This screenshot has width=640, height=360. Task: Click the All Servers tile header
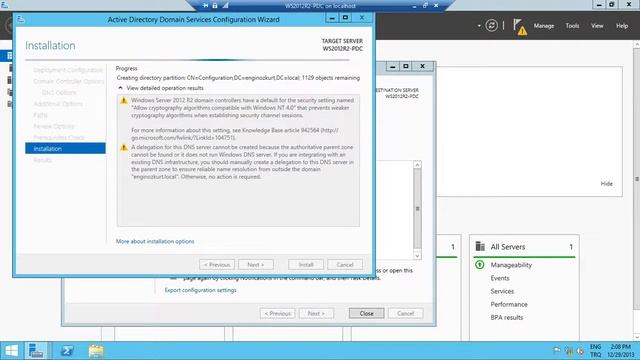524,247
